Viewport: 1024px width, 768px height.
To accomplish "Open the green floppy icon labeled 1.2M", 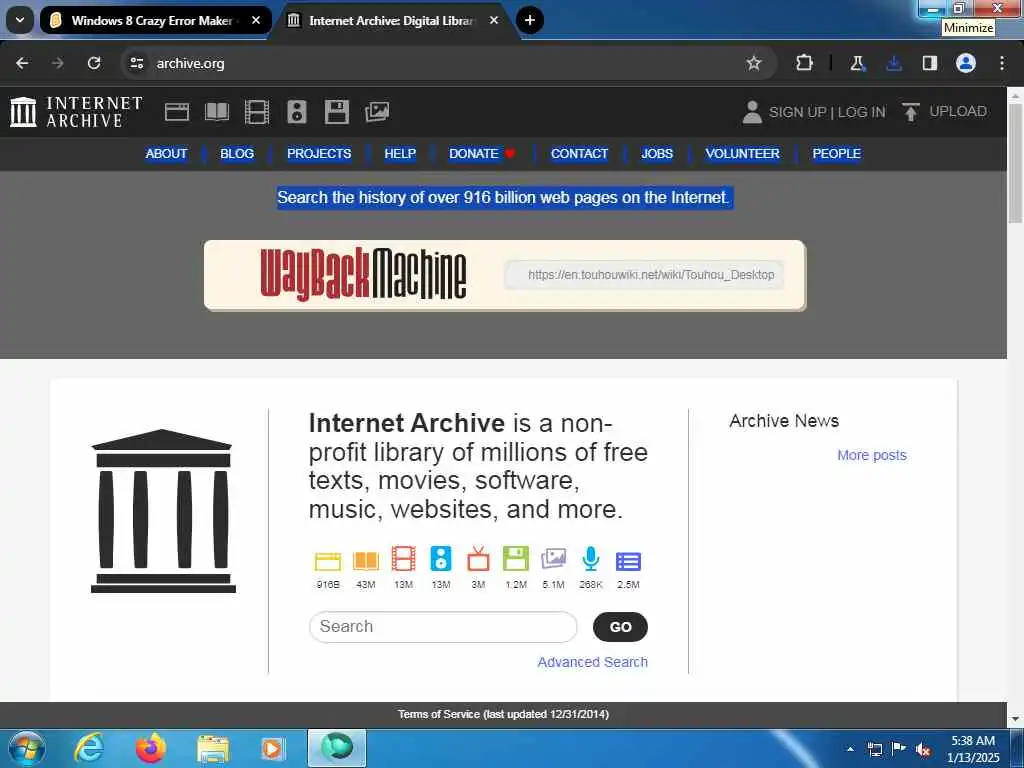I will [x=516, y=559].
